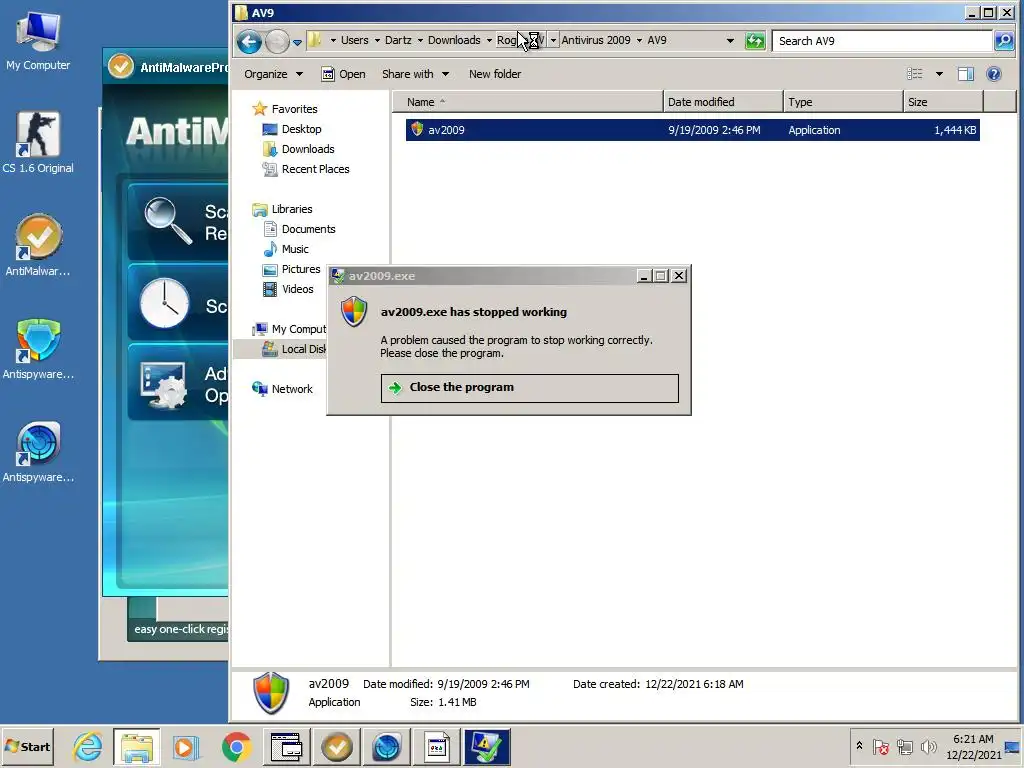Screen dimensions: 1024x768
Task: Select Dartz in the breadcrumb path
Action: [x=398, y=40]
